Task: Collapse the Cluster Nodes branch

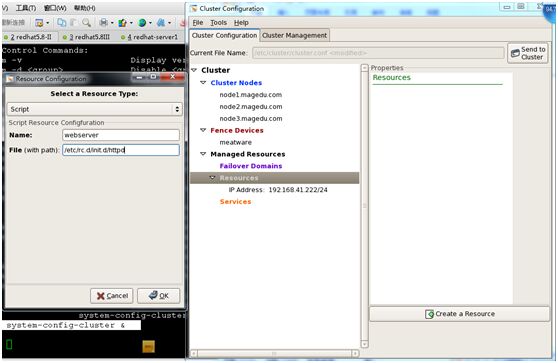Action: click(203, 83)
